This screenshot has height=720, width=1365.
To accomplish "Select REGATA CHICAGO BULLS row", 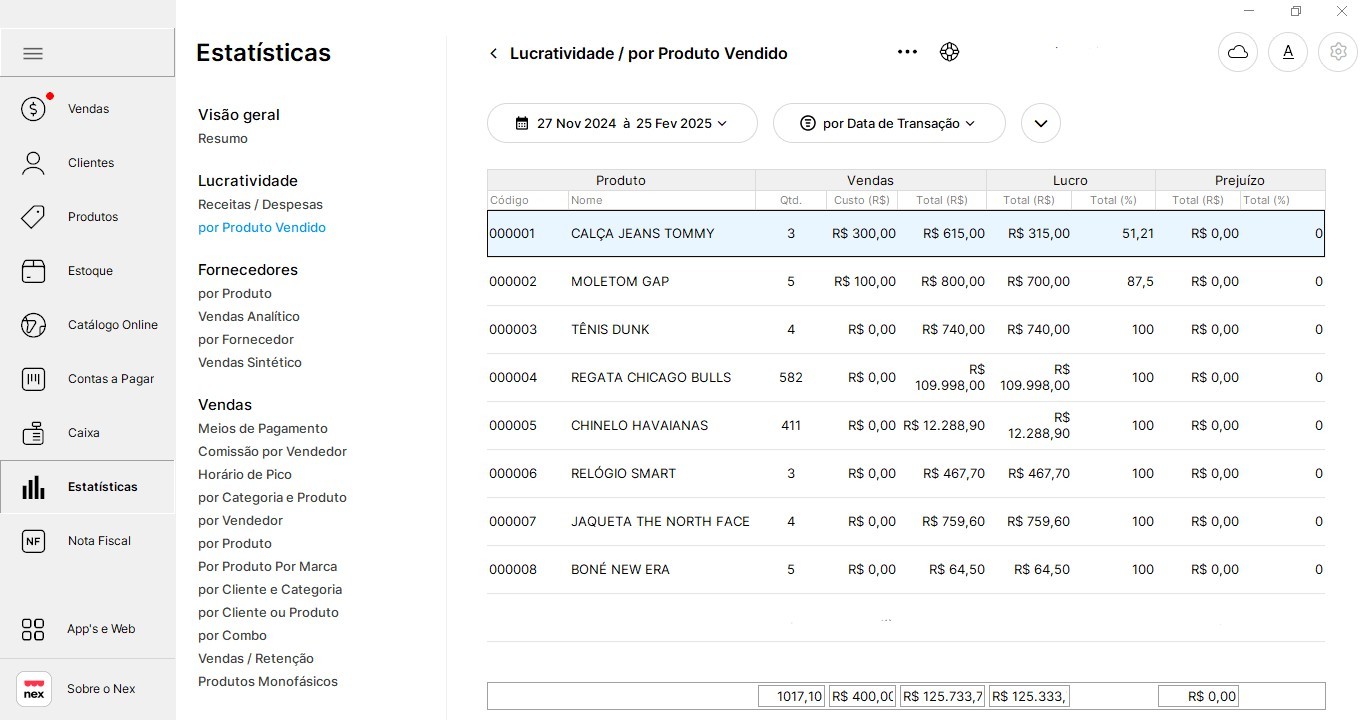I will coord(906,378).
